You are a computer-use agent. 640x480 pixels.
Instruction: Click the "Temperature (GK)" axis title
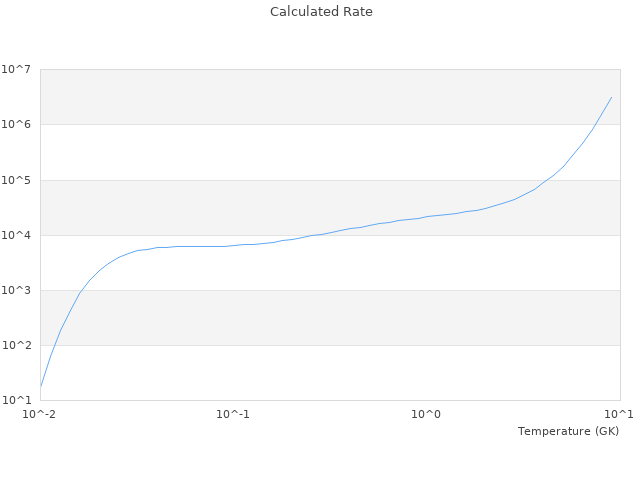click(568, 431)
